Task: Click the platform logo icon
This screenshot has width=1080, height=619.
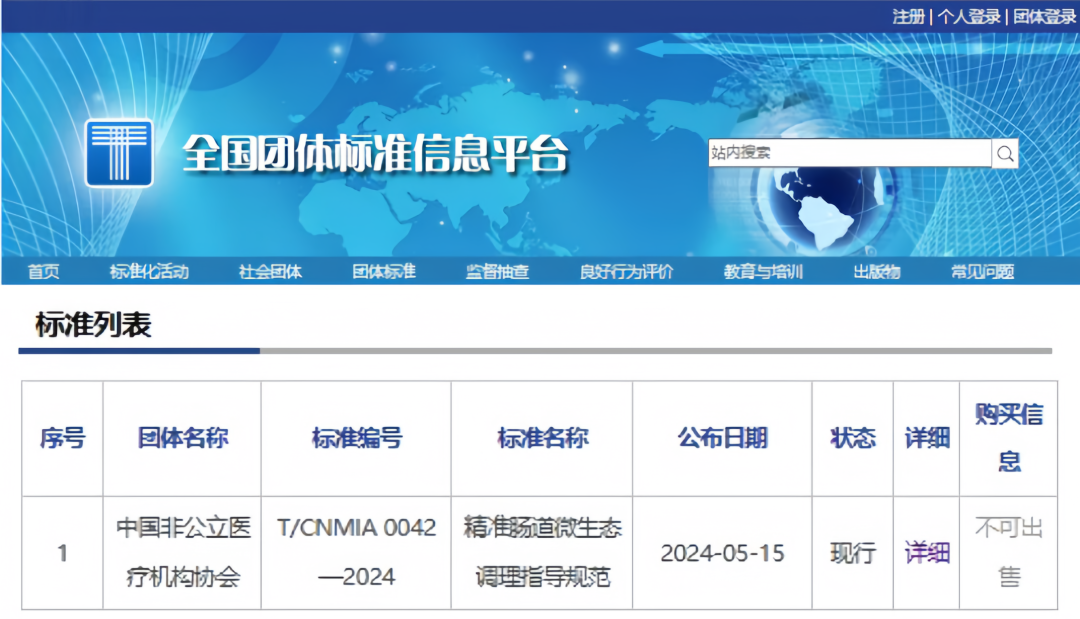Action: point(119,153)
